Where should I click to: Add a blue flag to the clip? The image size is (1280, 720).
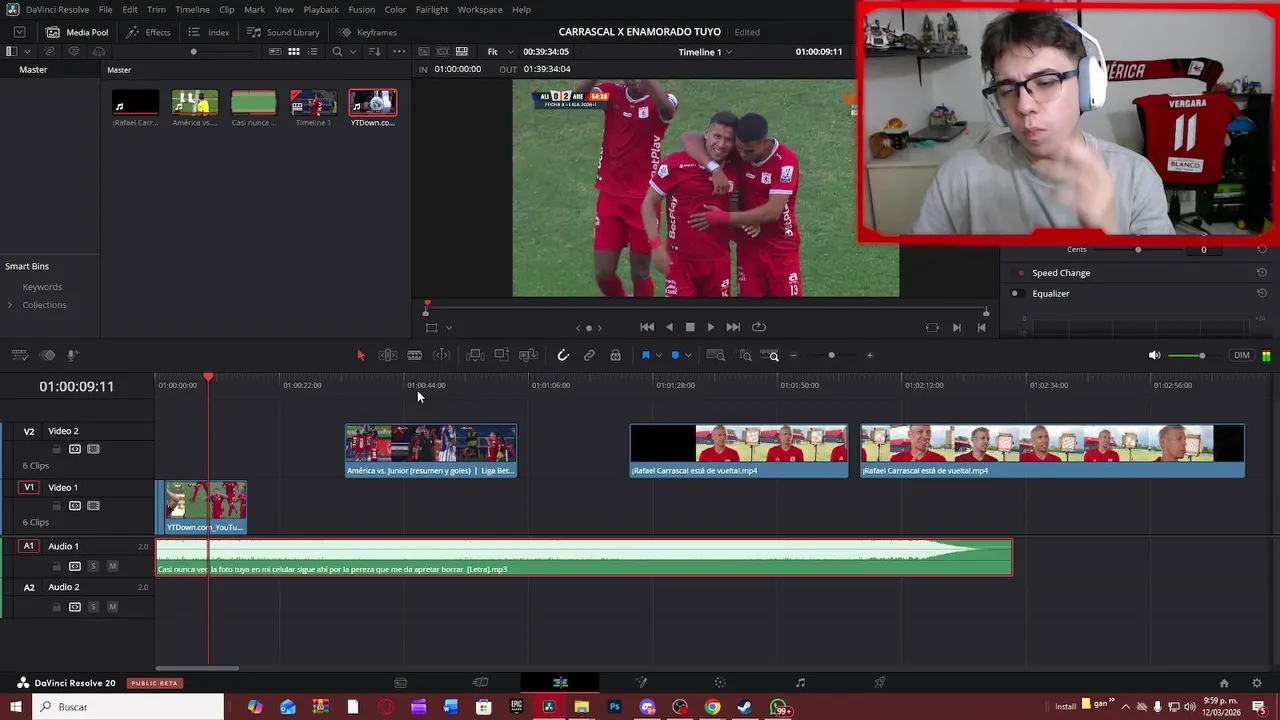[646, 355]
